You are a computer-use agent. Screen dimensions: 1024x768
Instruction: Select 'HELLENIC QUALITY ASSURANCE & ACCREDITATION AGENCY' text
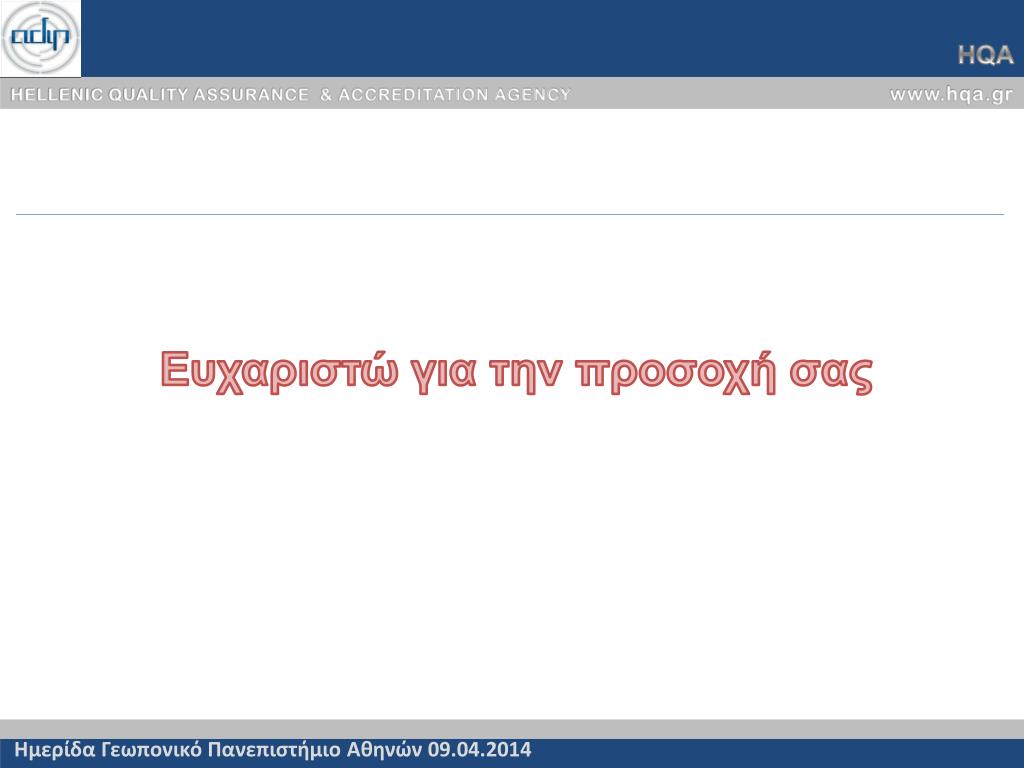coord(291,95)
